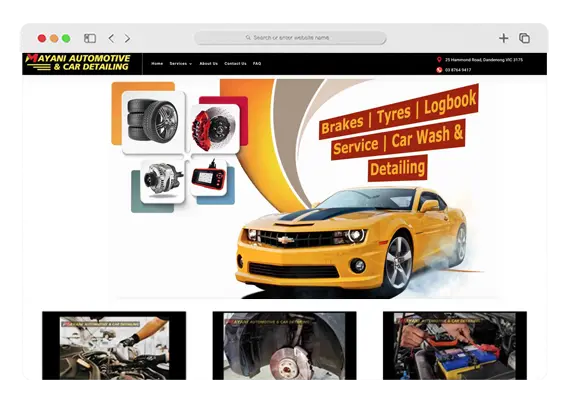Click the stacked tyres image tile
Screen dimensions: 575x405
154,122
